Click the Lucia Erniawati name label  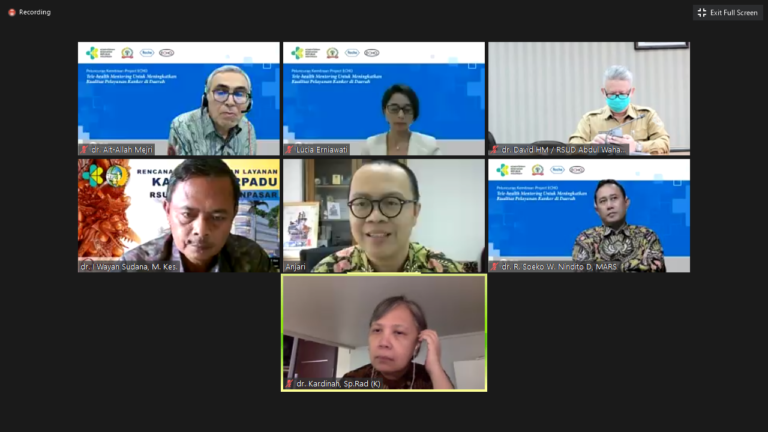[x=322, y=149]
